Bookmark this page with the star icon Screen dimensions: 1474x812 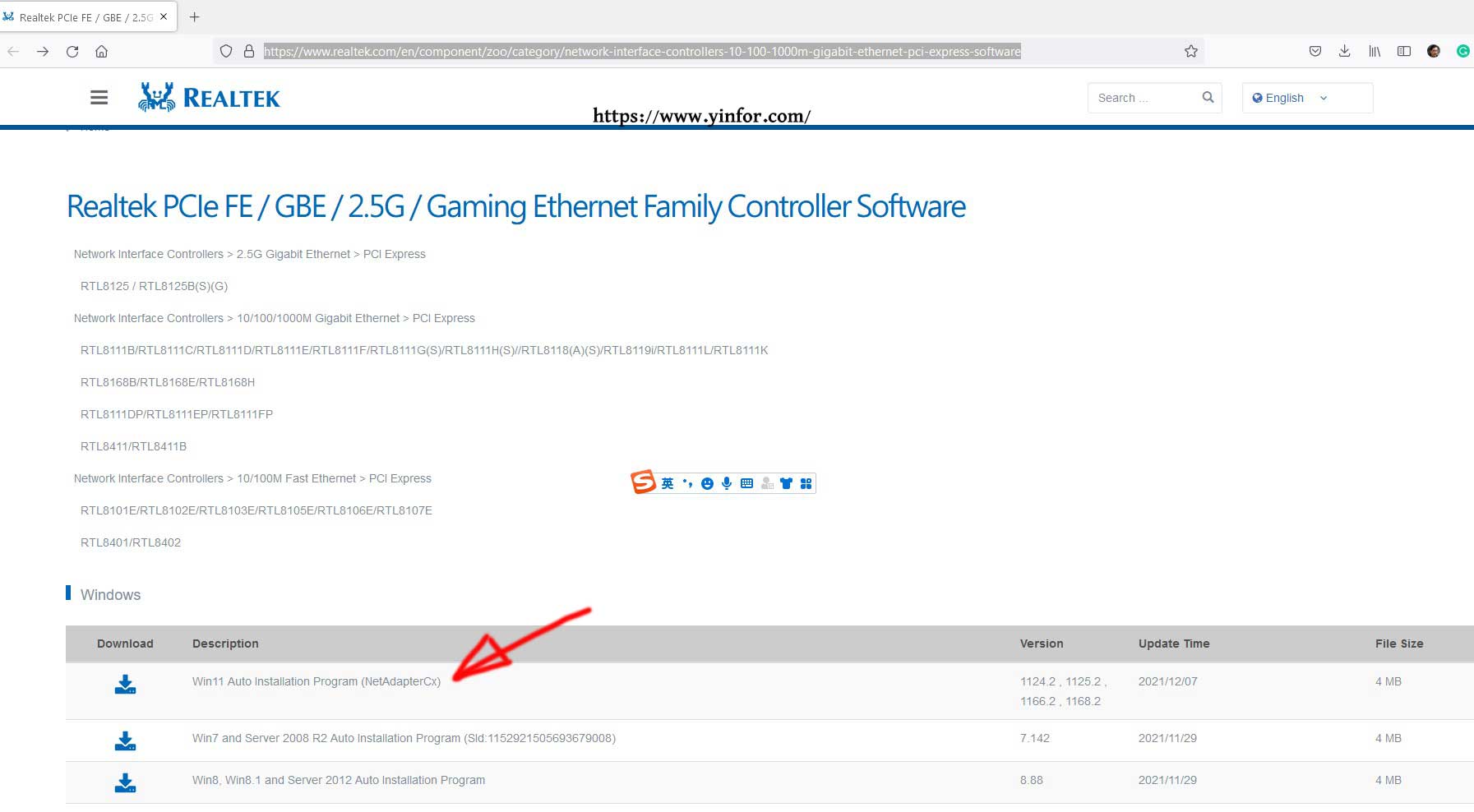tap(1190, 51)
